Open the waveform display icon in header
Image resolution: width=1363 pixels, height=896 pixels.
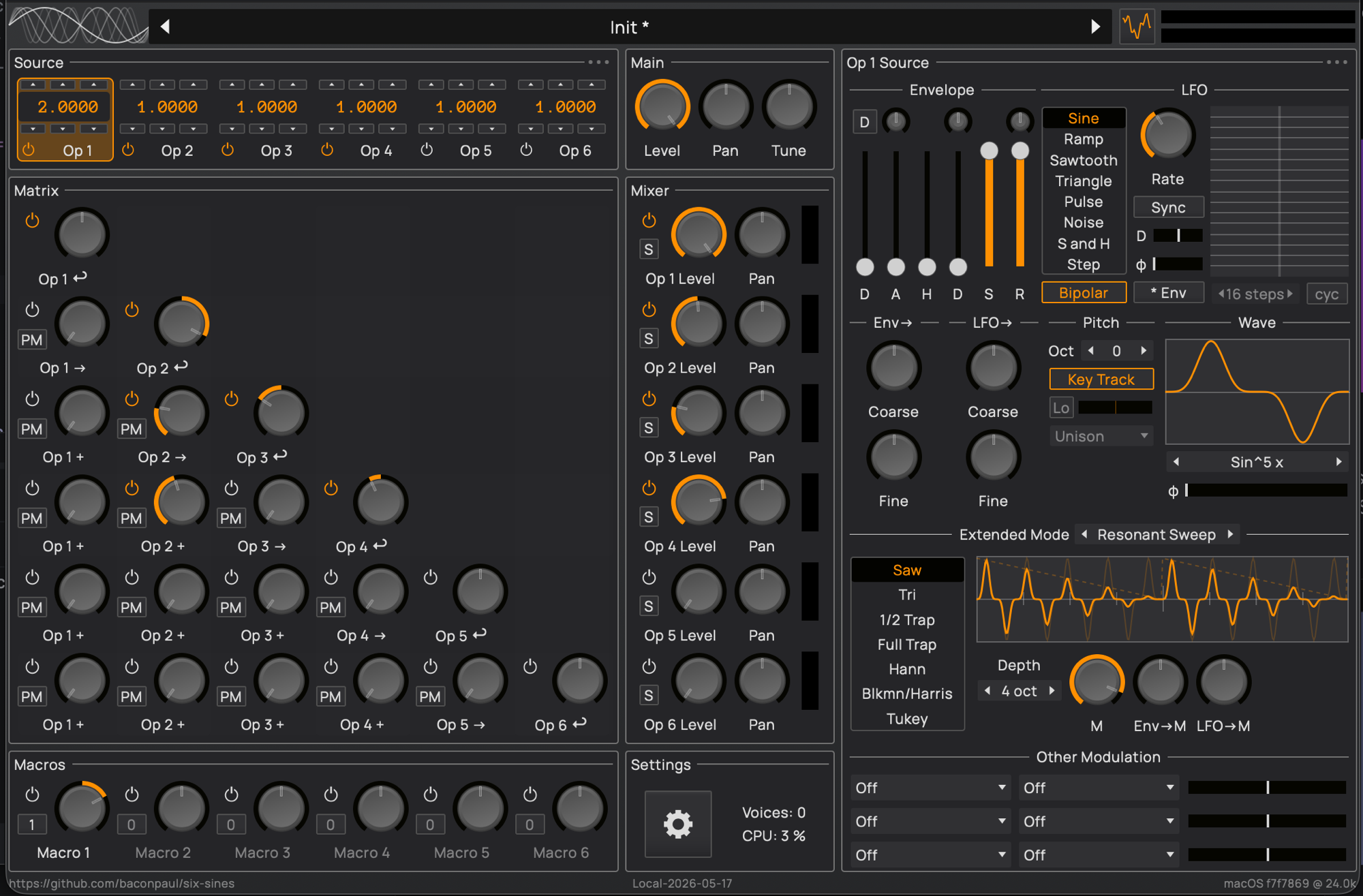[x=1137, y=27]
